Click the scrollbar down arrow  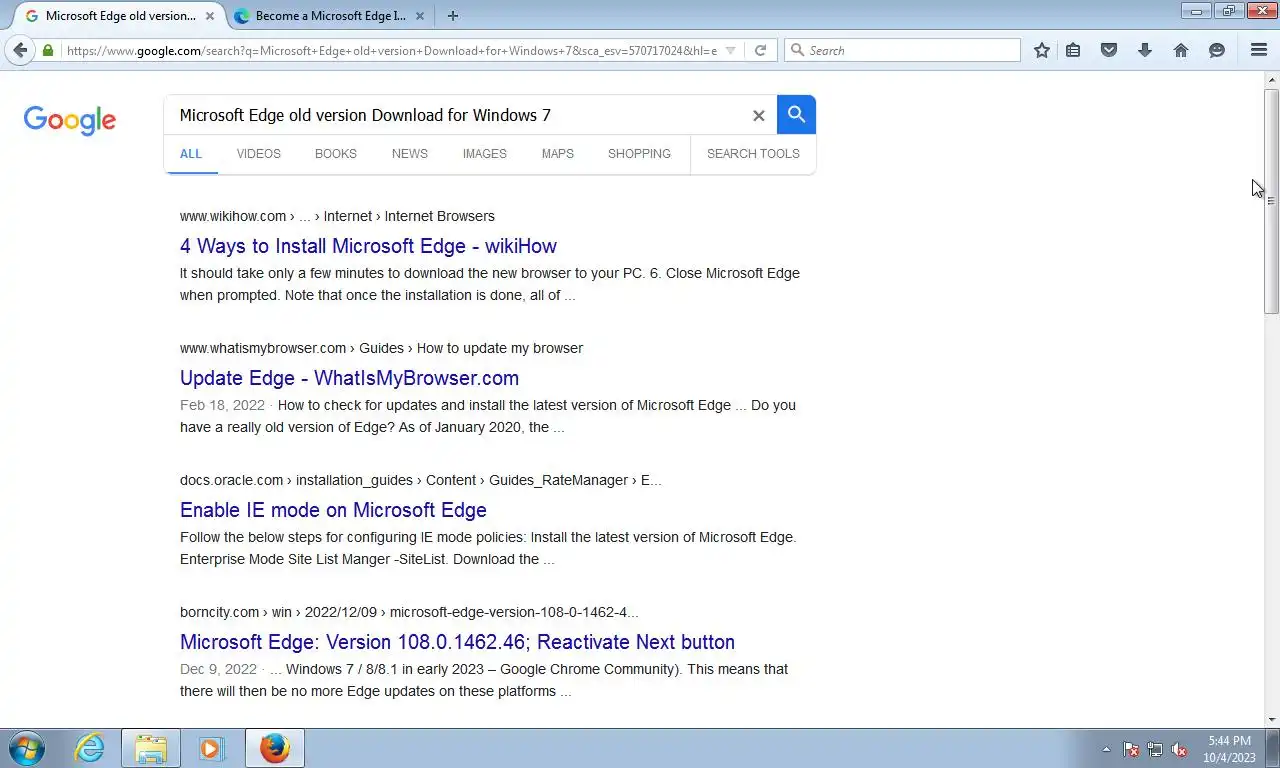coord(1271,719)
